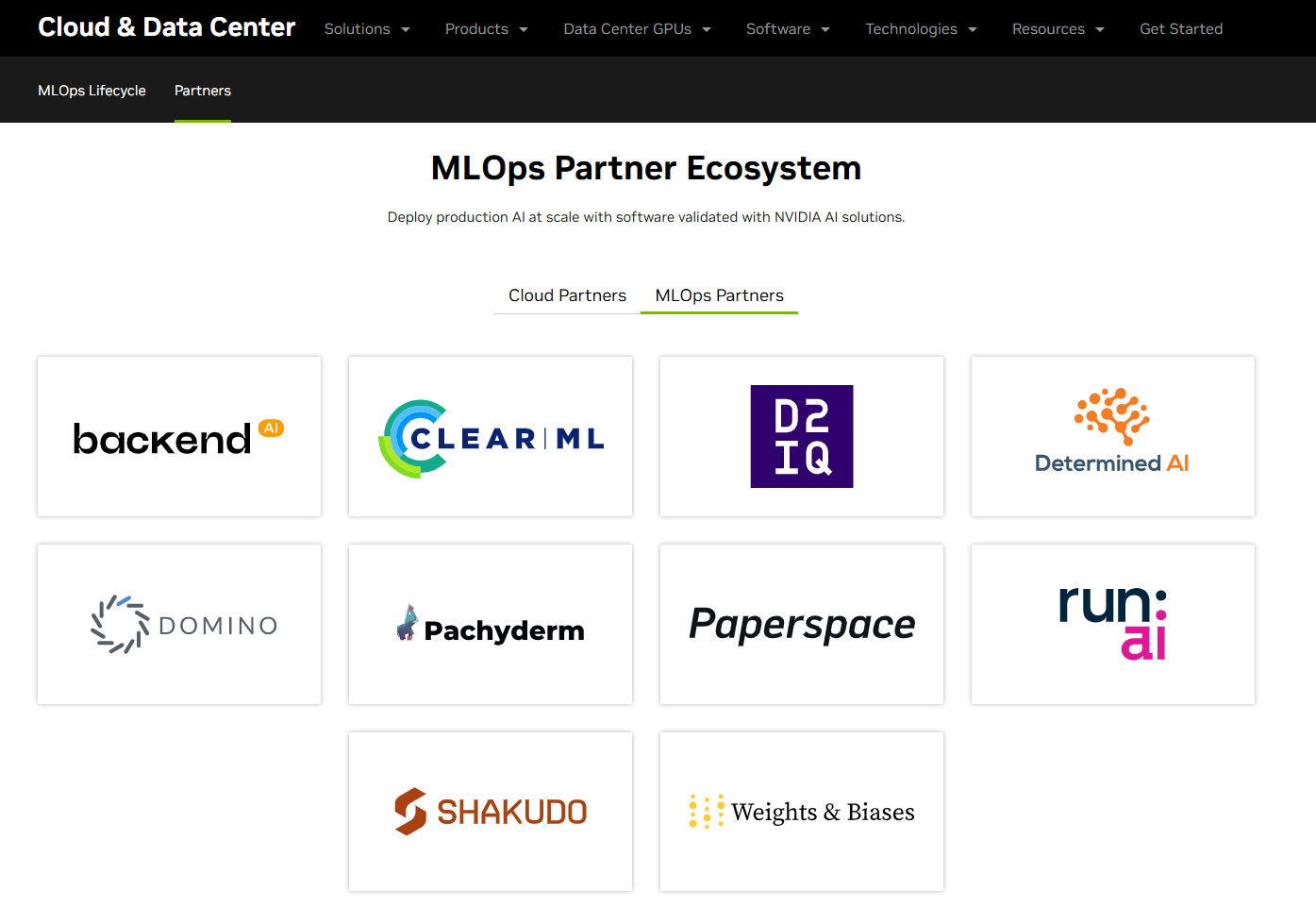Select the D2iQ logo tile

(802, 436)
